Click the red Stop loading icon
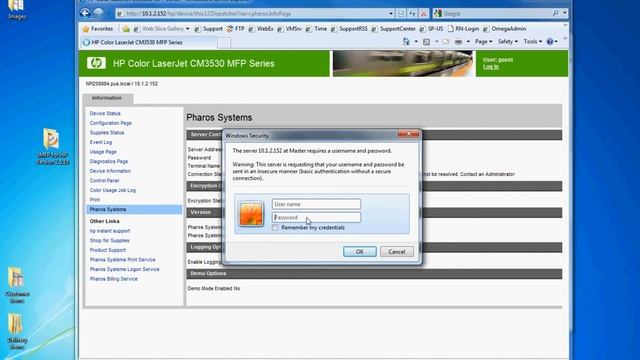 [424, 13]
